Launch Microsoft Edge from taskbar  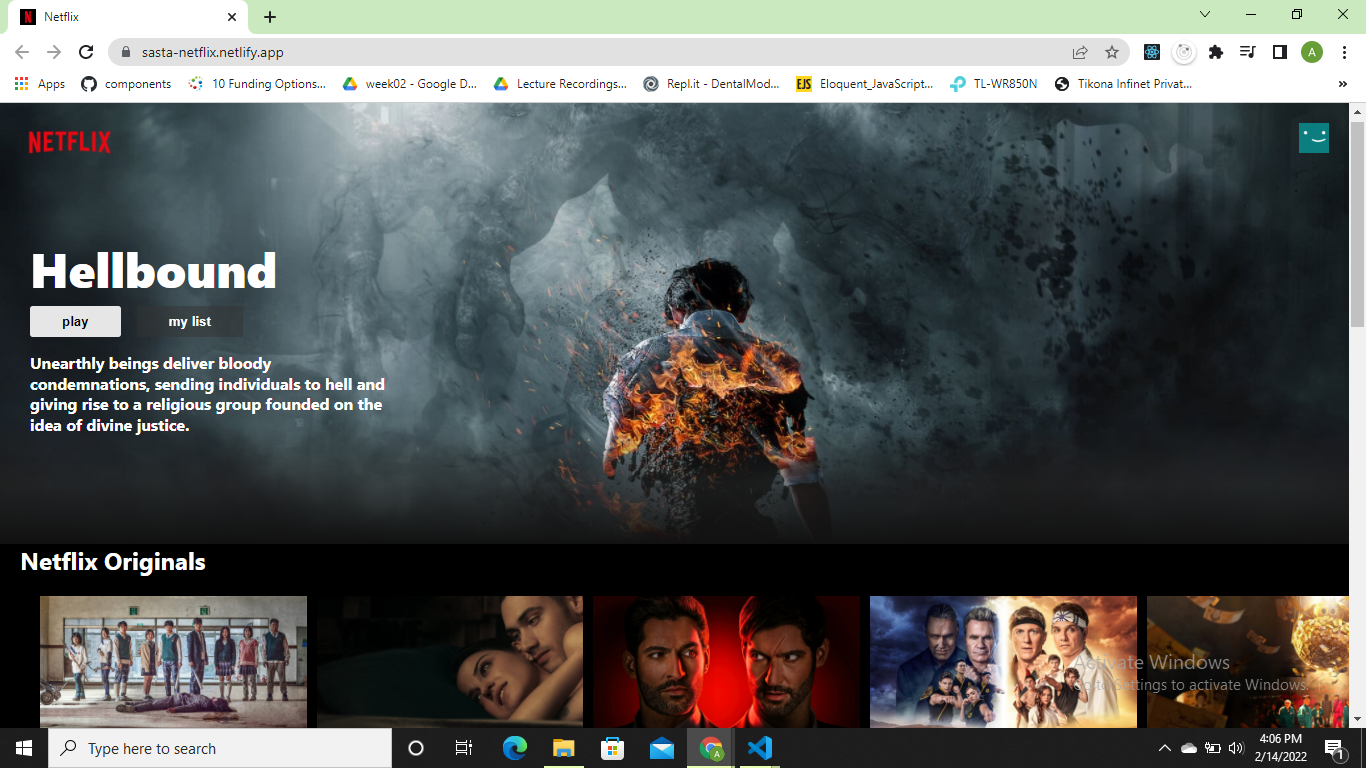coord(515,748)
